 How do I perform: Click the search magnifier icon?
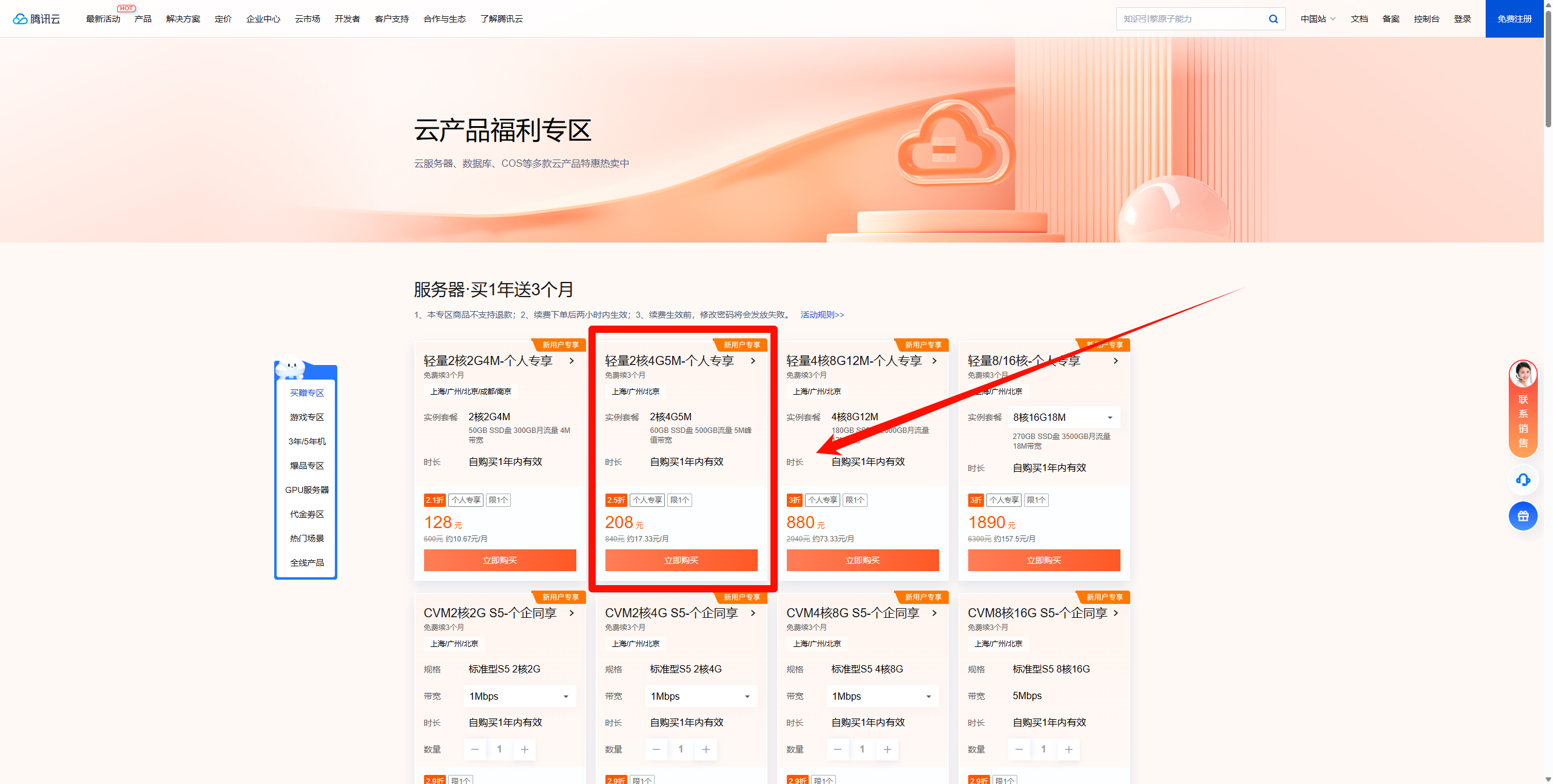pyautogui.click(x=1273, y=18)
